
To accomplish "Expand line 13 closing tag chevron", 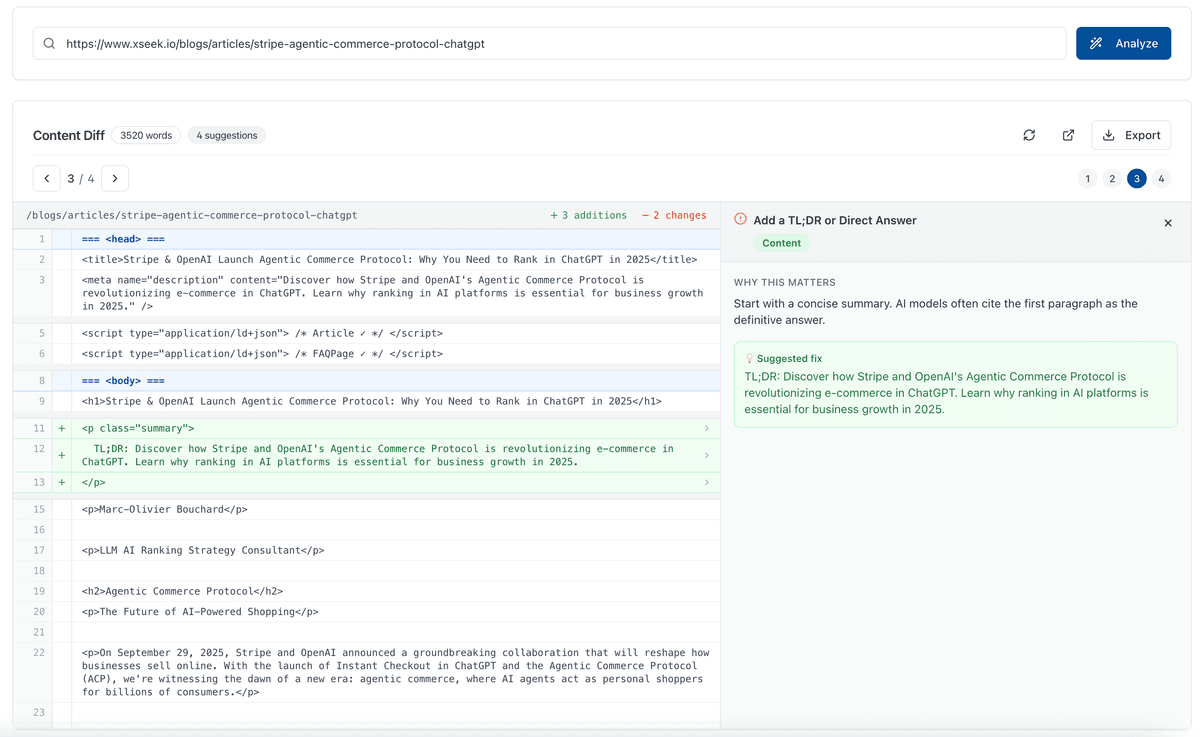I will (706, 482).
